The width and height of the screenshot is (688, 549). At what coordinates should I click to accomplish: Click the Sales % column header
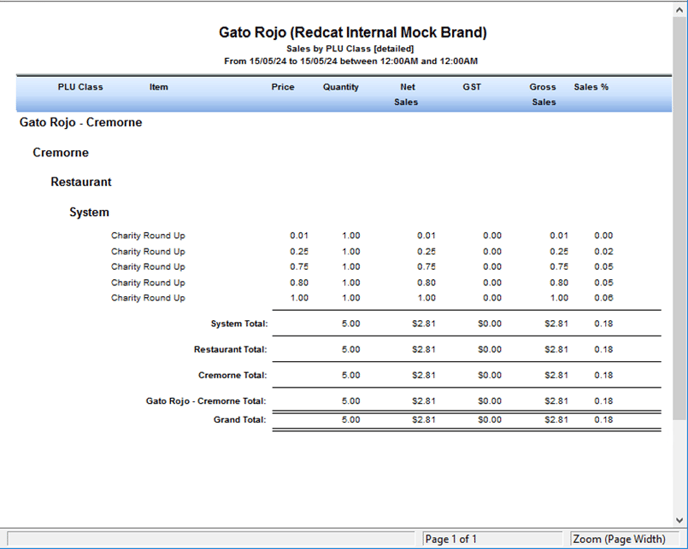point(591,87)
